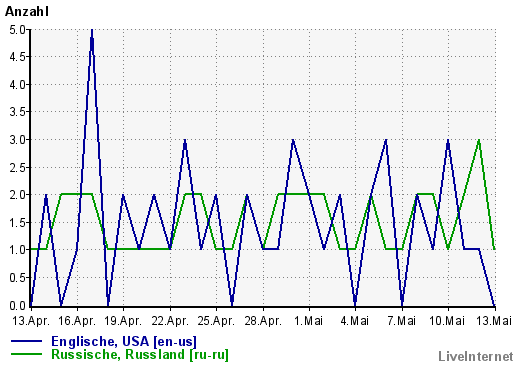The height and width of the screenshot is (366, 520).
Task: Select the 7.Mai axis label
Action: coord(402,321)
